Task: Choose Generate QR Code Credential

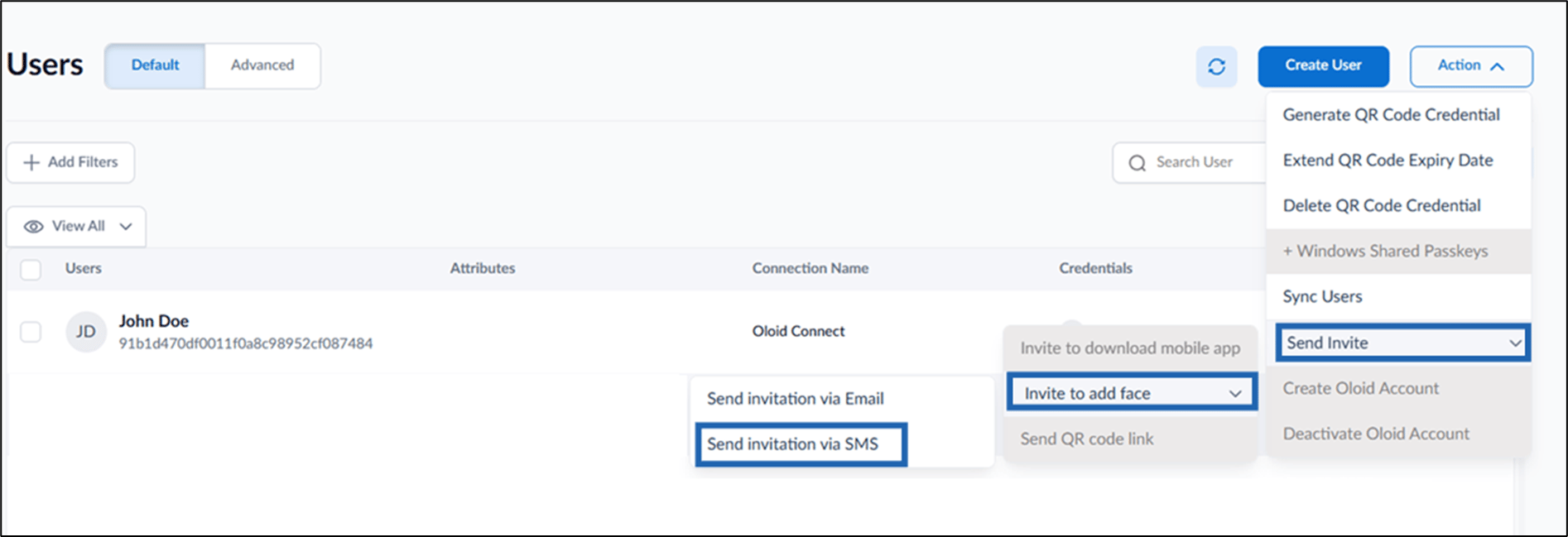Action: coord(1398,115)
